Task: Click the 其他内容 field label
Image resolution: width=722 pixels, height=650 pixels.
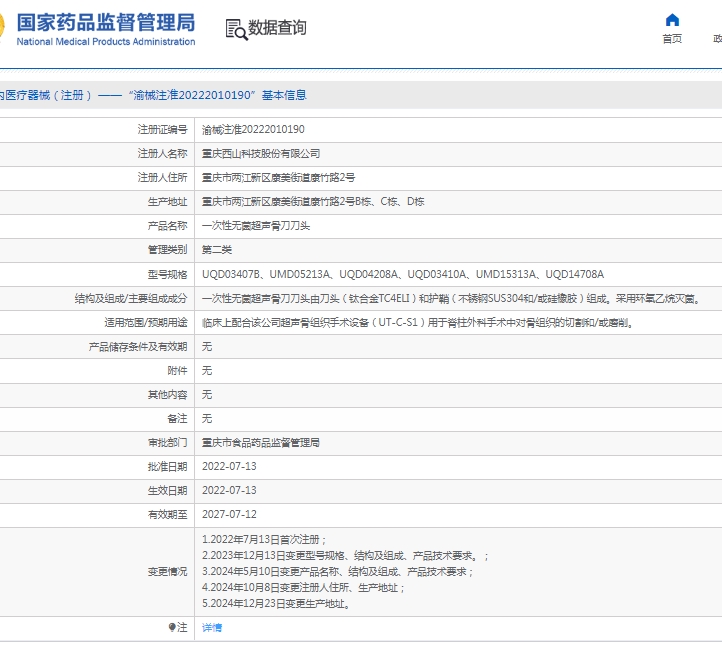Action: click(x=168, y=395)
